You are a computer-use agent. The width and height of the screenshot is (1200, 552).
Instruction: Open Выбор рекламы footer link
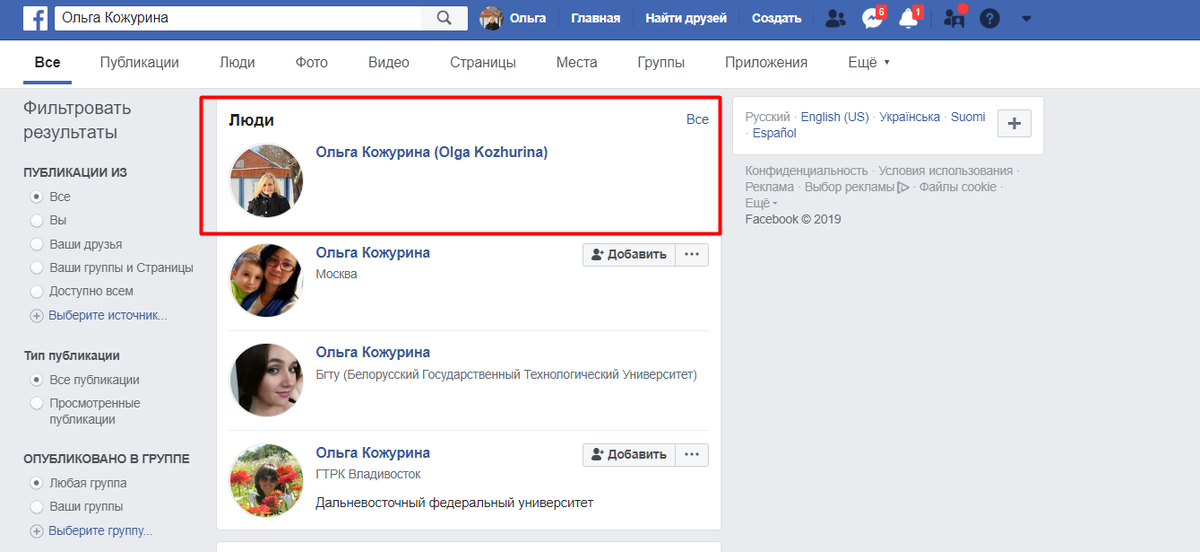pos(856,187)
